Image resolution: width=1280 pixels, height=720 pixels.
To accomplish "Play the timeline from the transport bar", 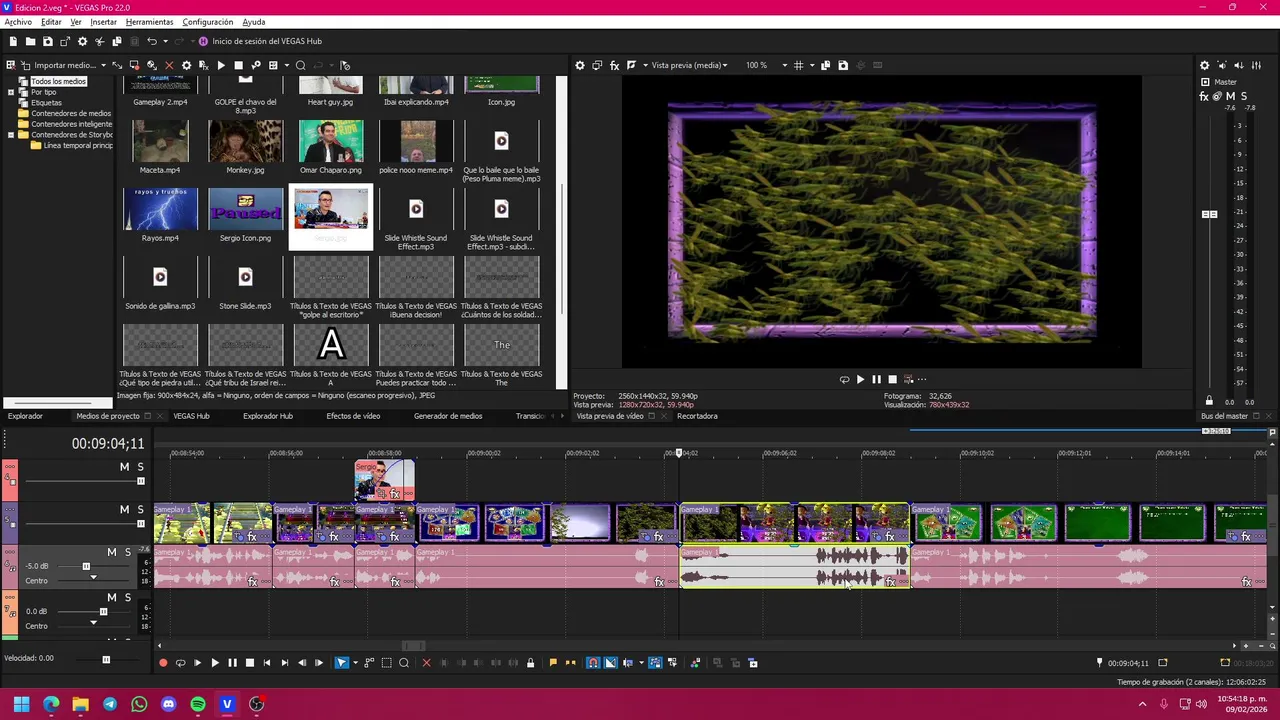I will [214, 662].
